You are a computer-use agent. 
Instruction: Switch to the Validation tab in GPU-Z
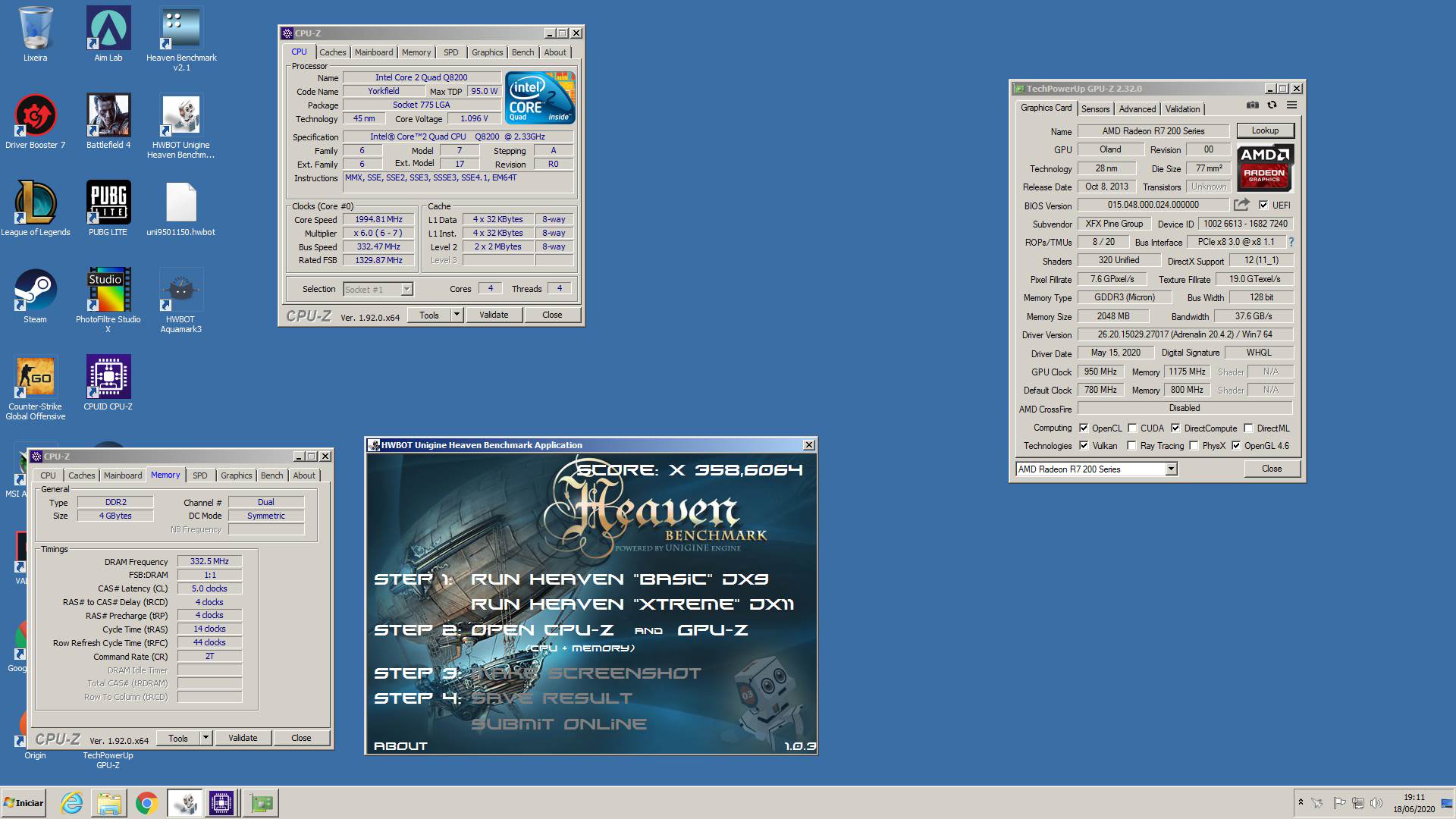[1182, 109]
